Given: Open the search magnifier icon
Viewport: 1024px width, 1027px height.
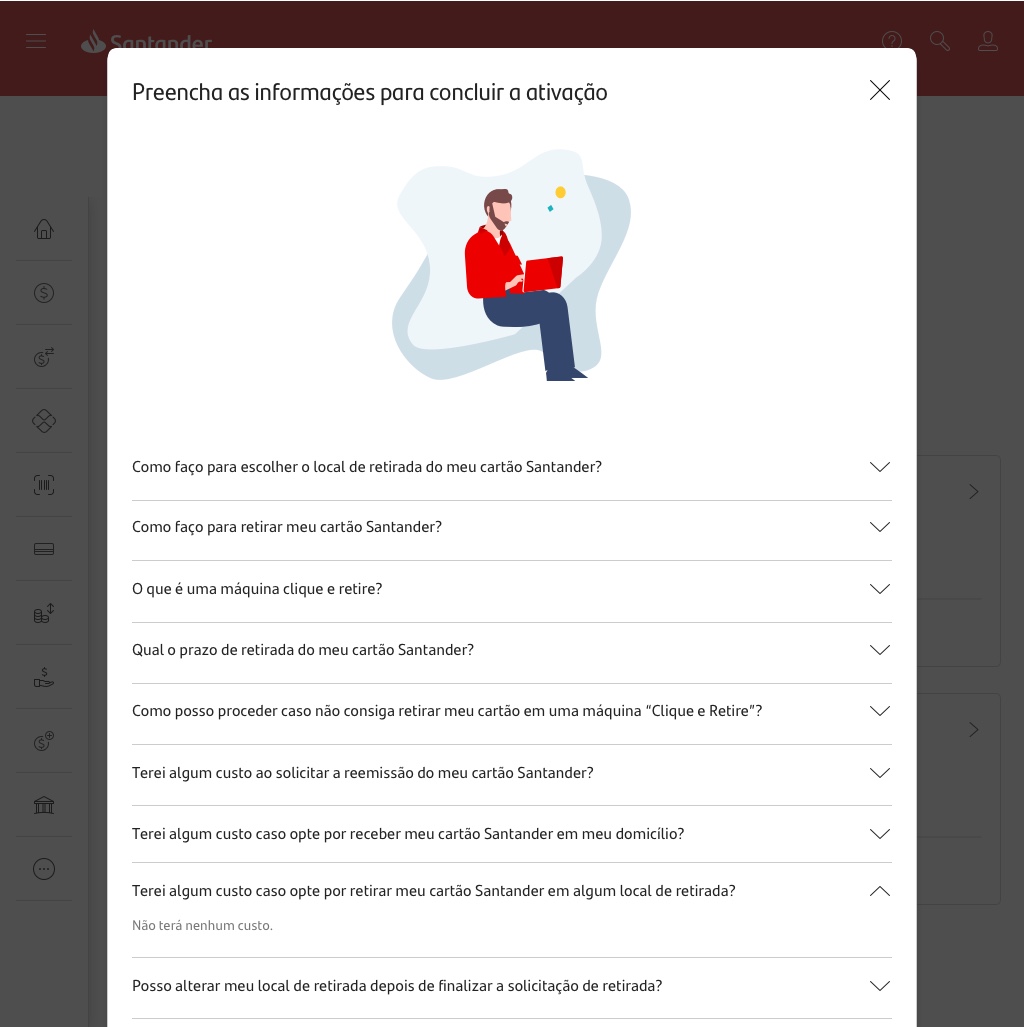Looking at the screenshot, I should [x=939, y=41].
